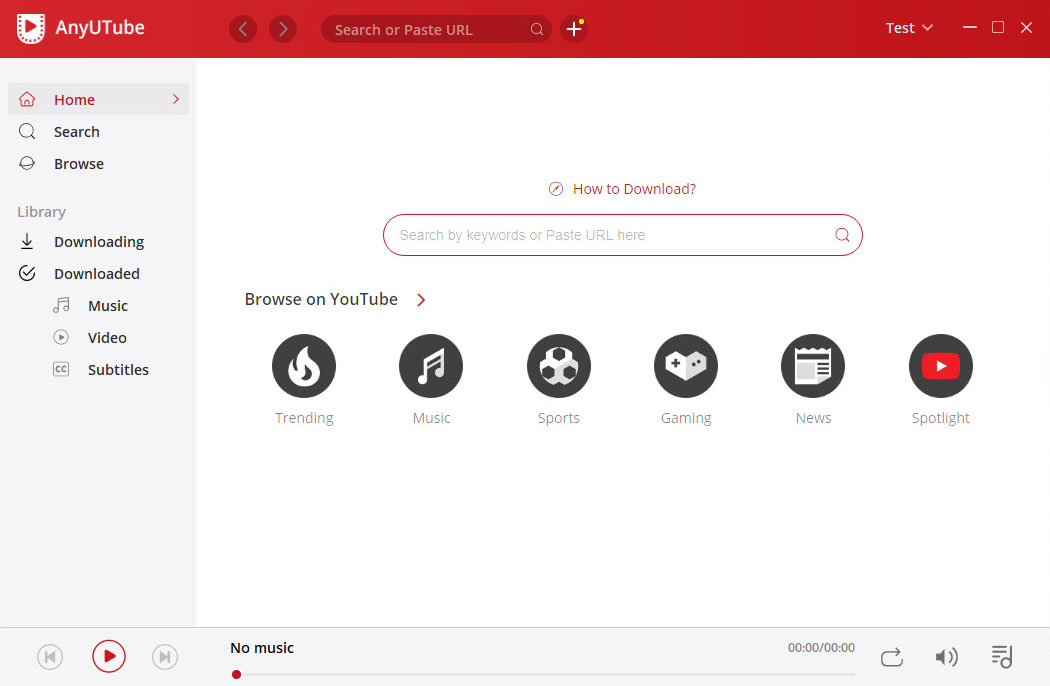Image resolution: width=1050 pixels, height=686 pixels.
Task: Open the Downloading library section
Action: (98, 241)
